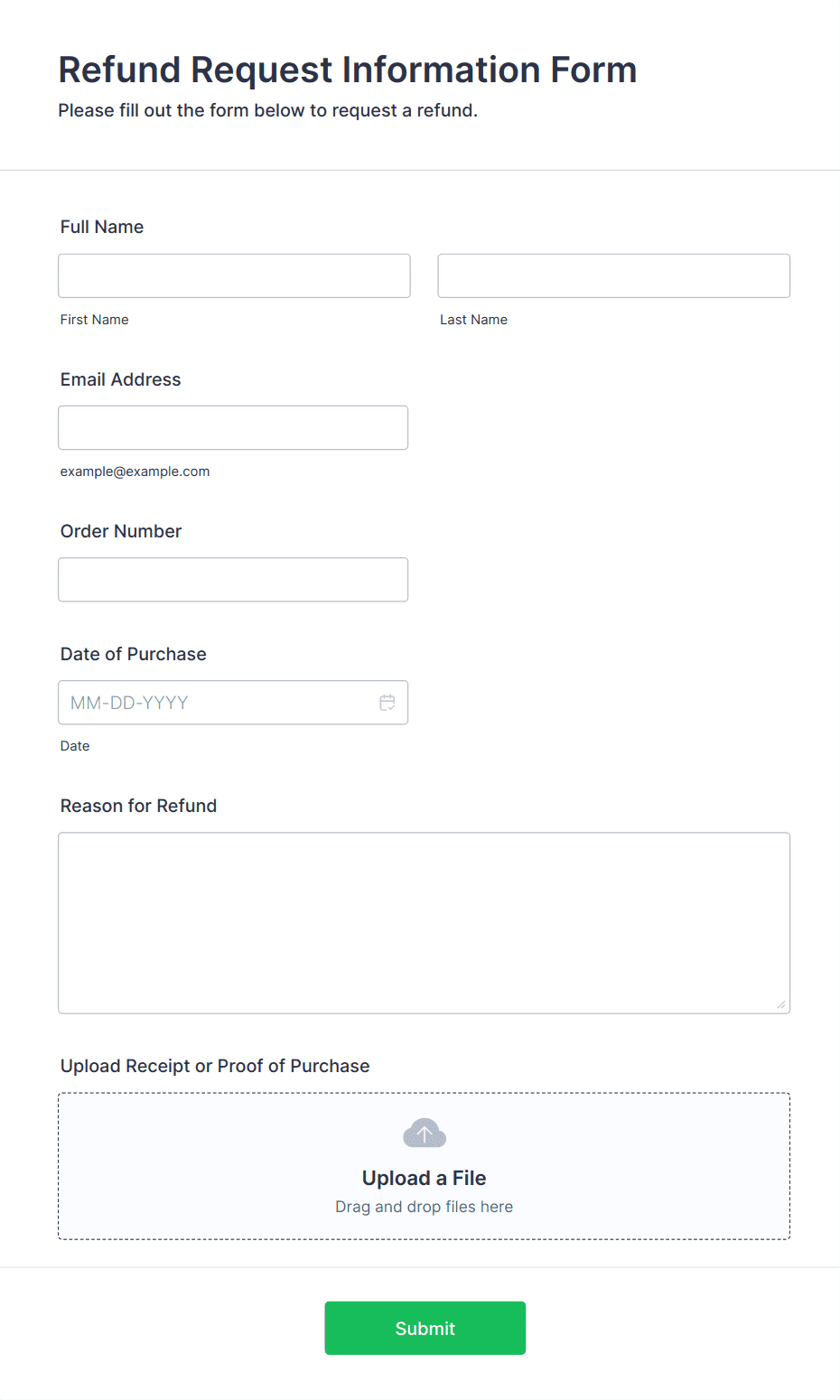
Task: Click 'Drag and drop files here' text
Action: pyautogui.click(x=424, y=1207)
